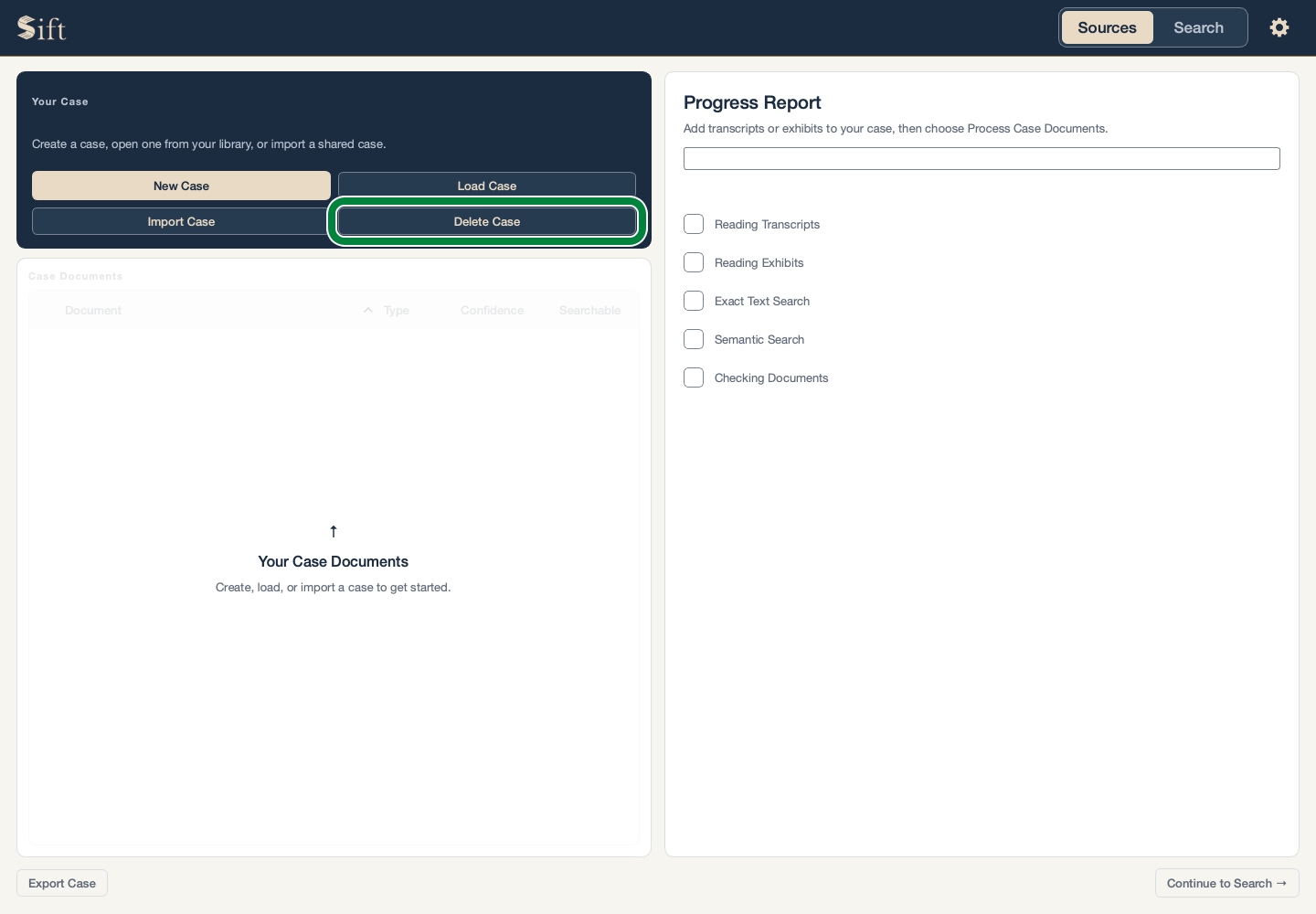The height and width of the screenshot is (914, 1316).
Task: Click the Type column header
Action: [x=397, y=311]
